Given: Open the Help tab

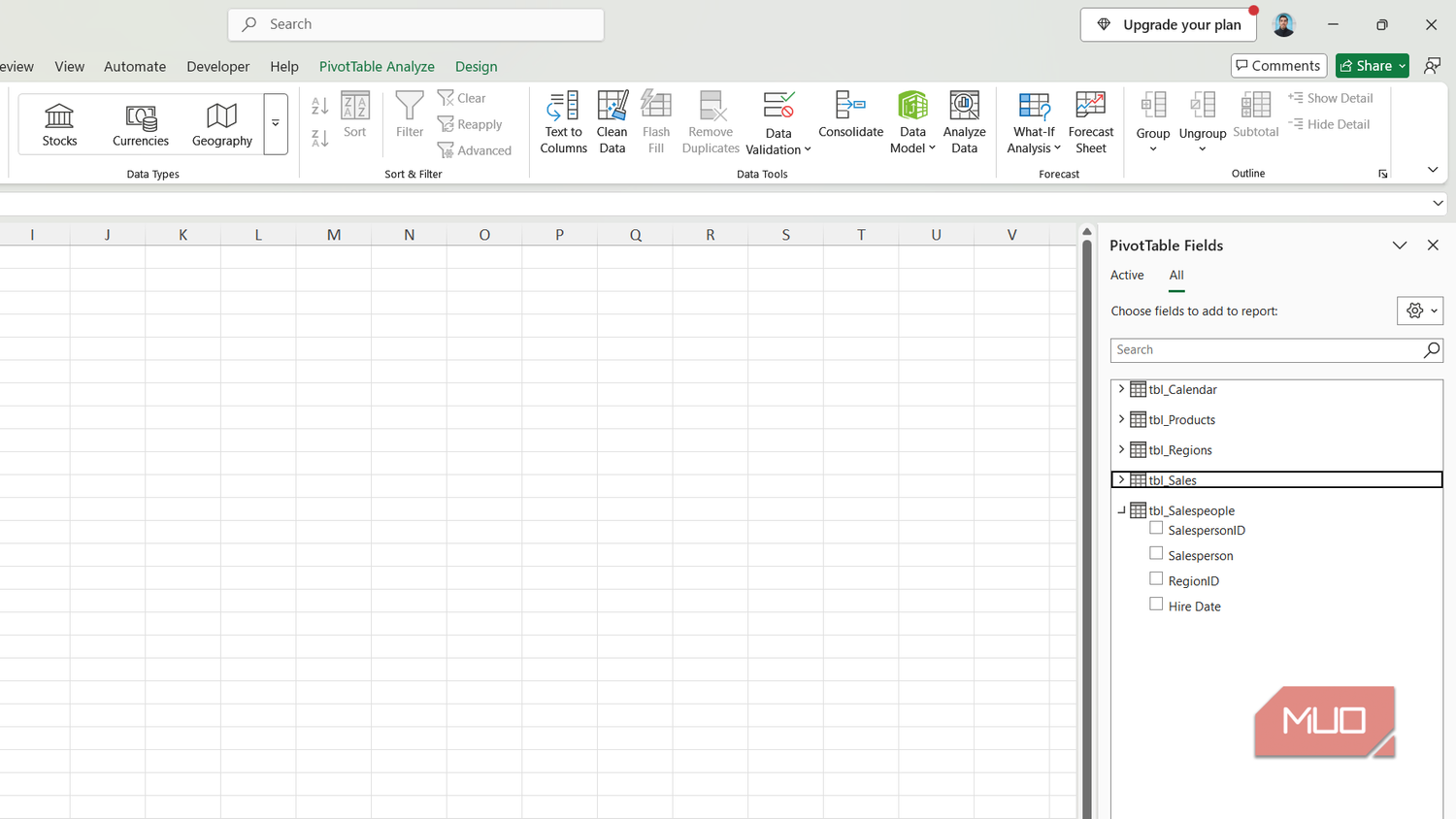Looking at the screenshot, I should [x=284, y=66].
